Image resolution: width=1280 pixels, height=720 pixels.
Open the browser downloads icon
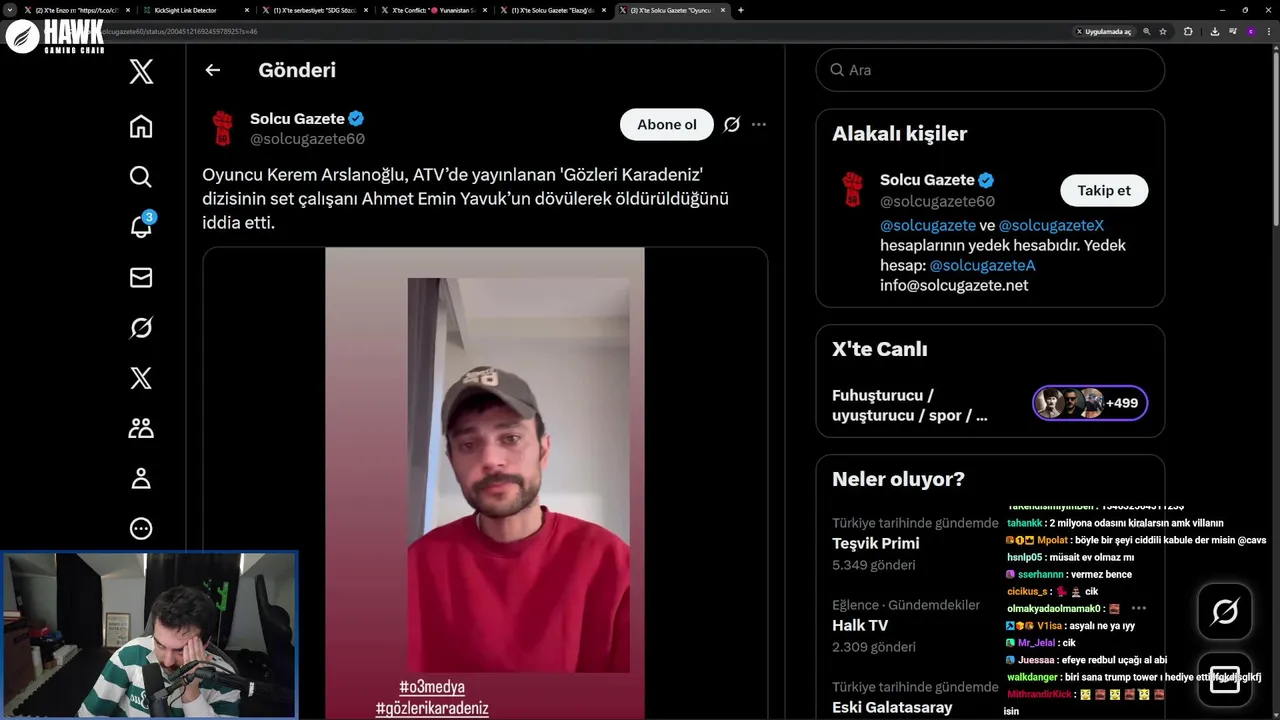coord(1214,31)
